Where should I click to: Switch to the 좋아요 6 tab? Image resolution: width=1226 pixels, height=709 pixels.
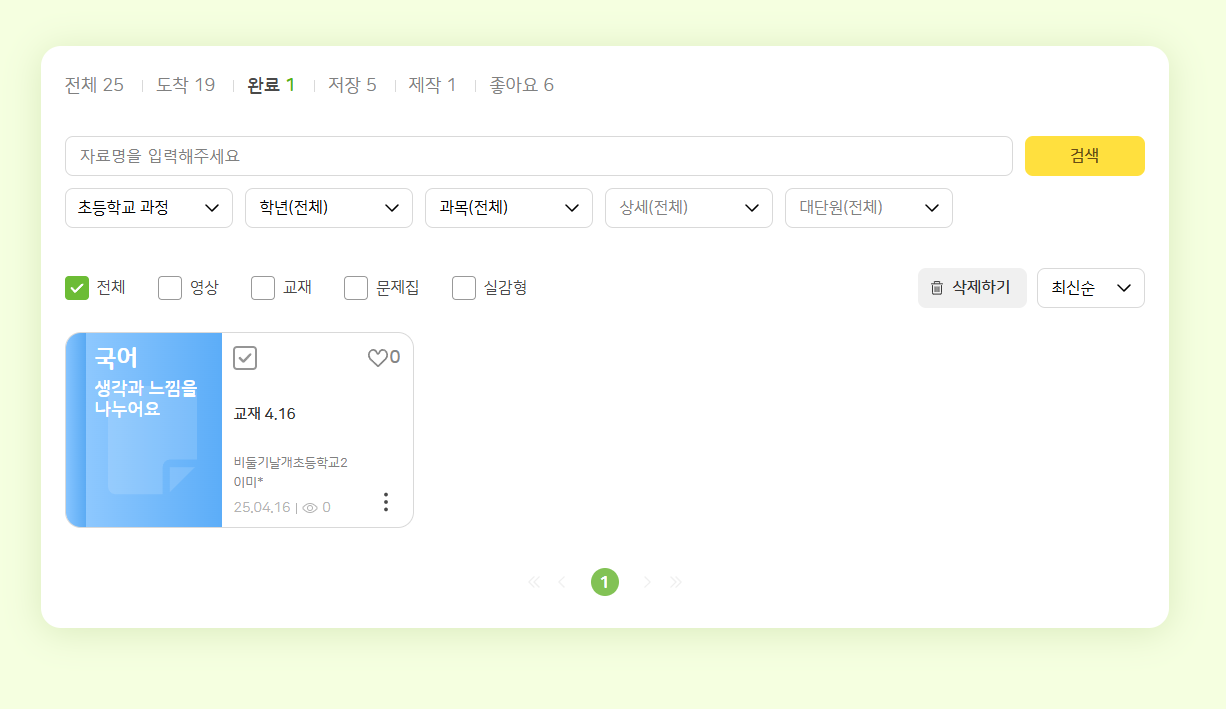[x=521, y=85]
